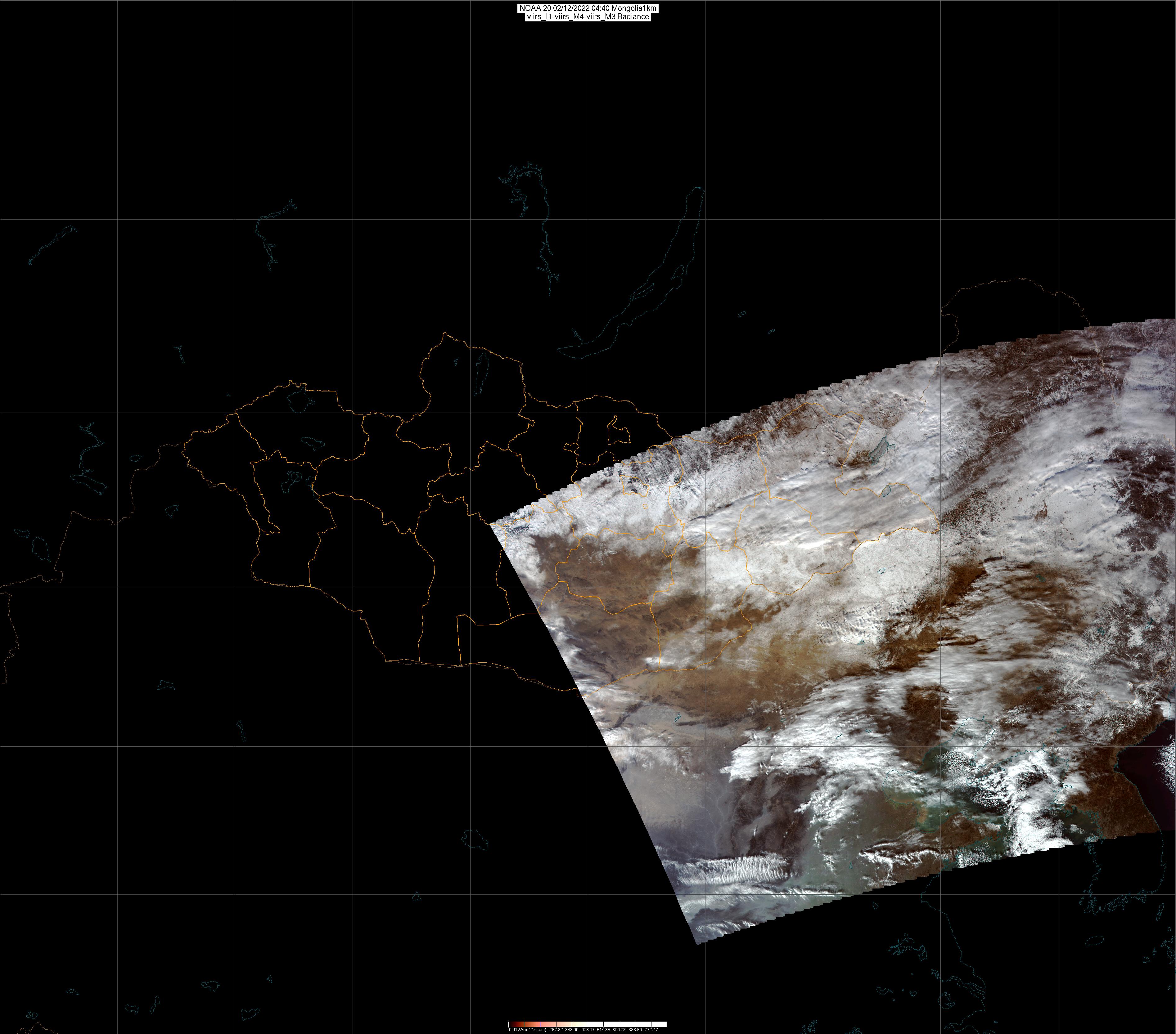
Task: Click the -0.41W/(m^2.sr.um) units label
Action: pyautogui.click(x=527, y=1030)
